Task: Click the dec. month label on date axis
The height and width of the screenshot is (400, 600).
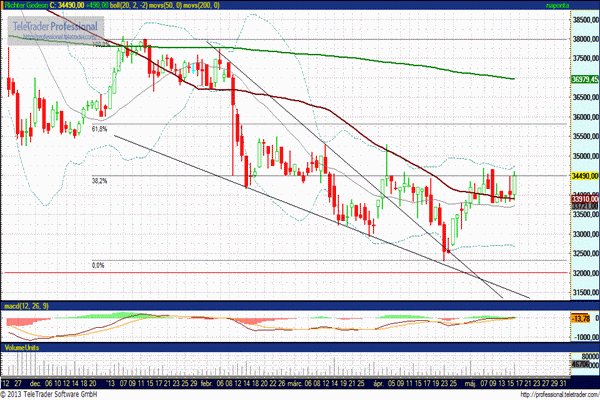Action: click(35, 383)
